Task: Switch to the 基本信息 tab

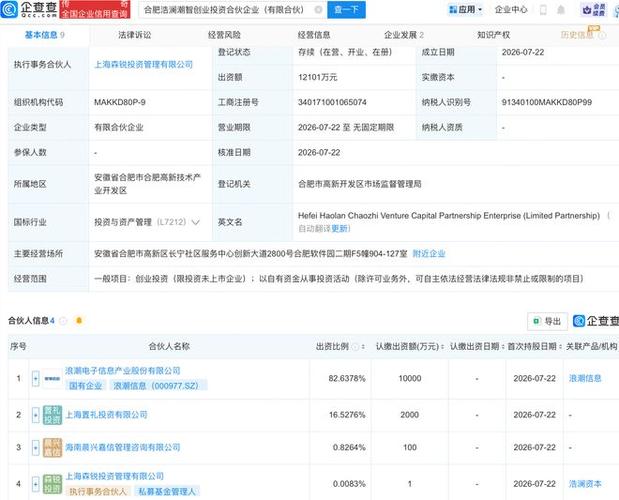Action: 44,35
